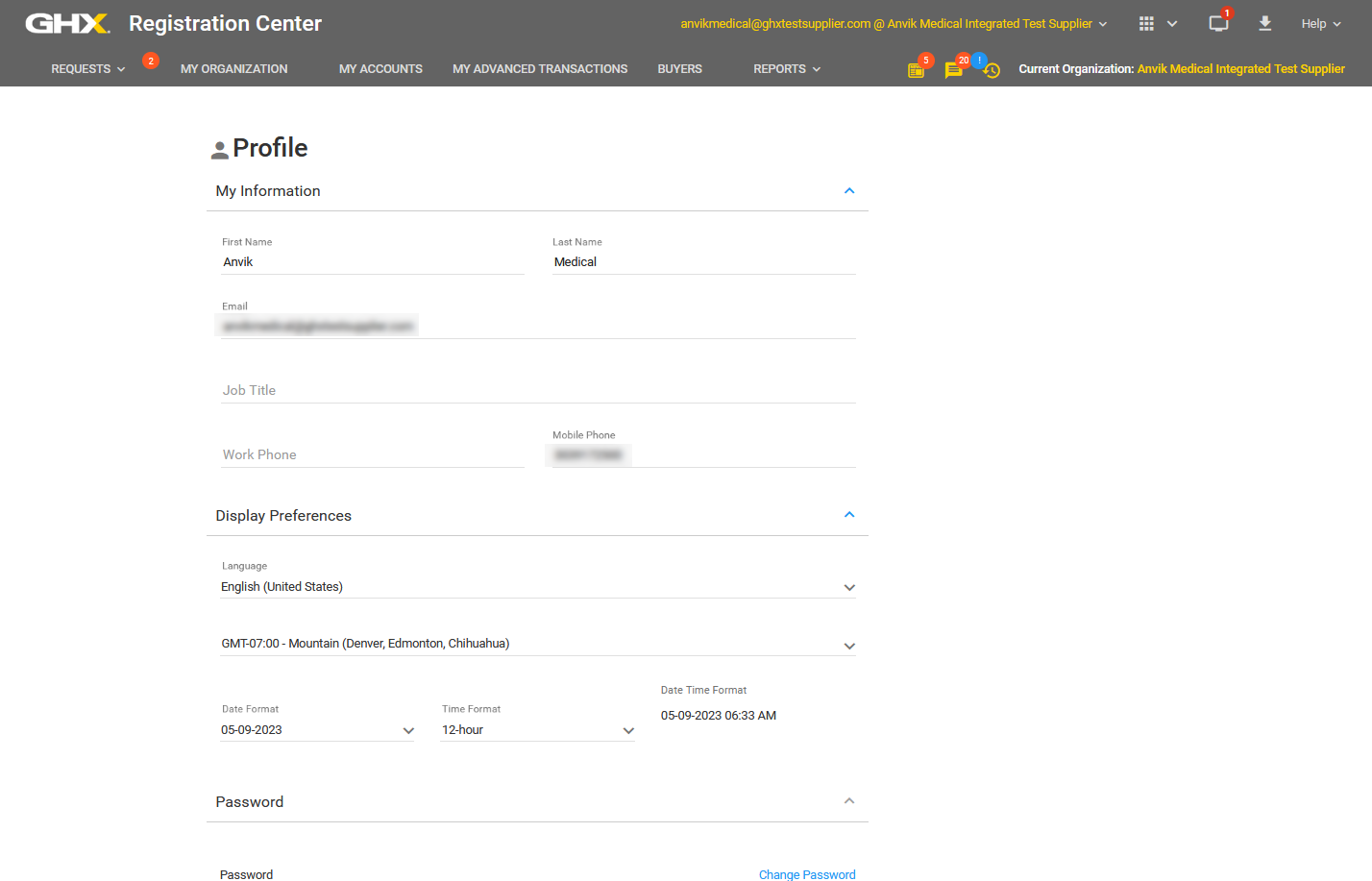
Task: Click the Change Password link
Action: pos(806,874)
